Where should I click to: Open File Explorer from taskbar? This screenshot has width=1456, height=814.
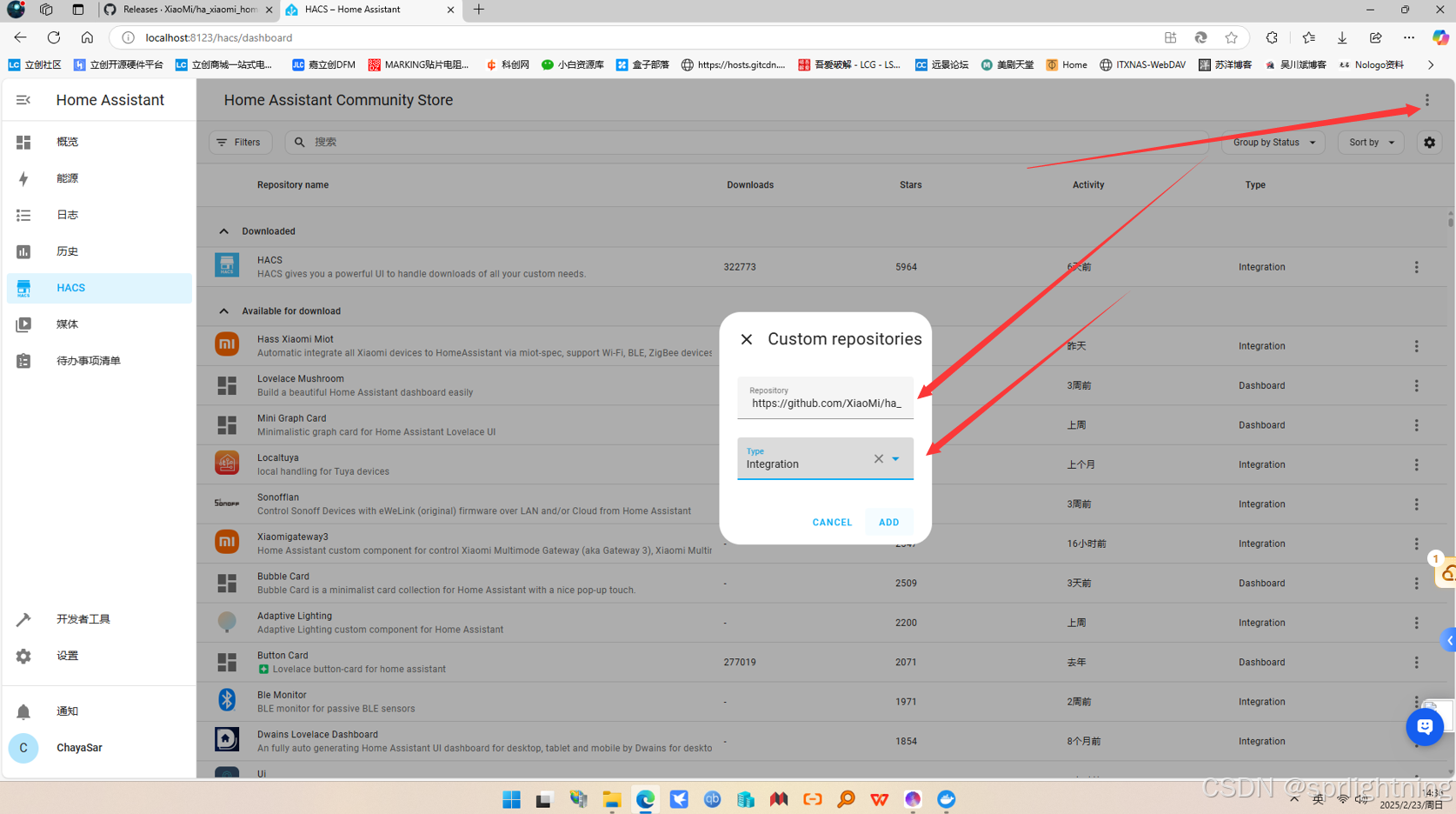click(612, 799)
